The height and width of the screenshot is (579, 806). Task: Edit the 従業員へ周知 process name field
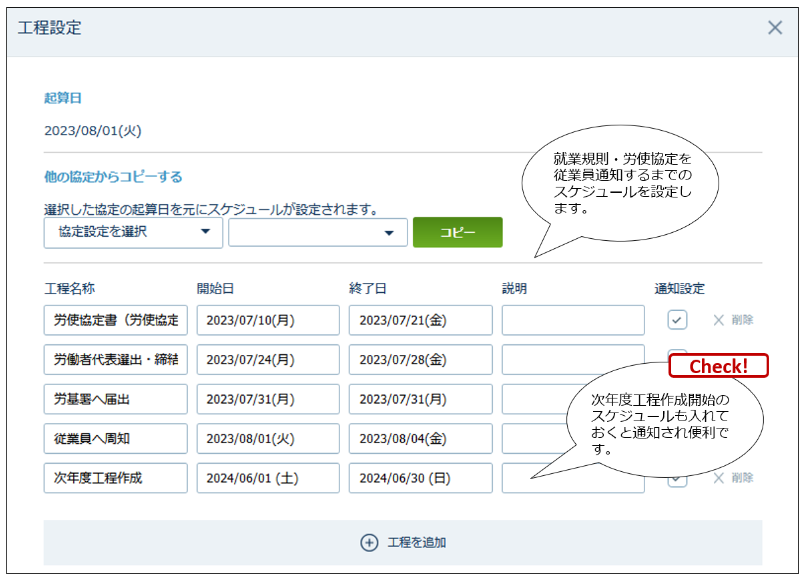(x=116, y=439)
